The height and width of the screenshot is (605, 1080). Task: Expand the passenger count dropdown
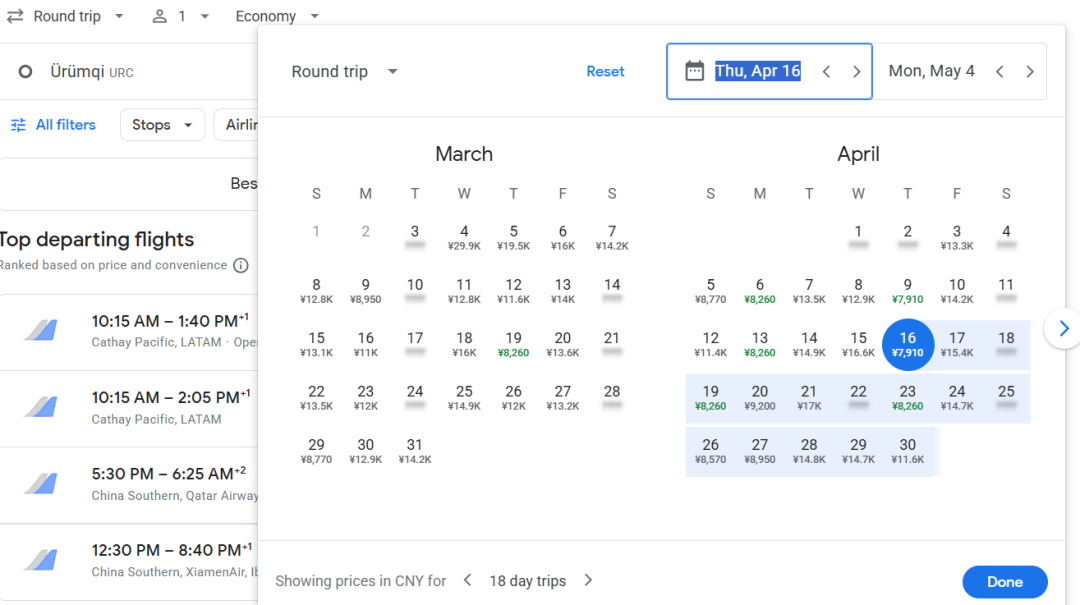point(181,16)
